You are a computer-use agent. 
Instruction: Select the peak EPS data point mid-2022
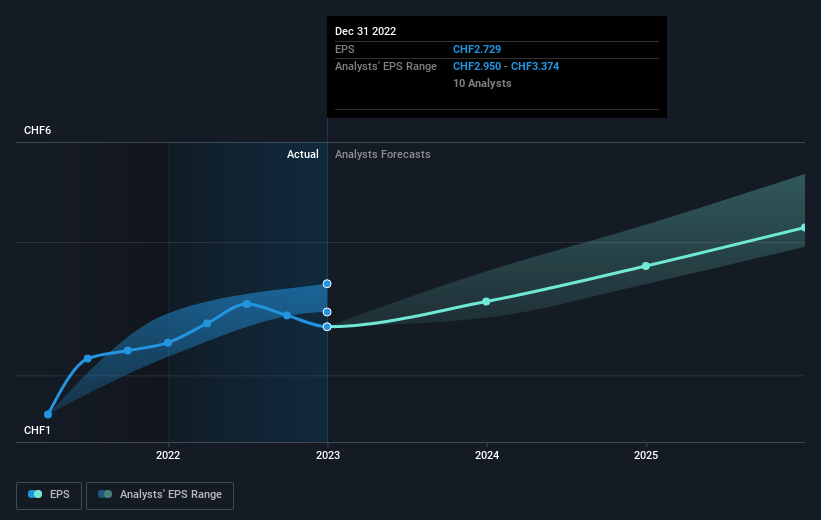(x=247, y=304)
